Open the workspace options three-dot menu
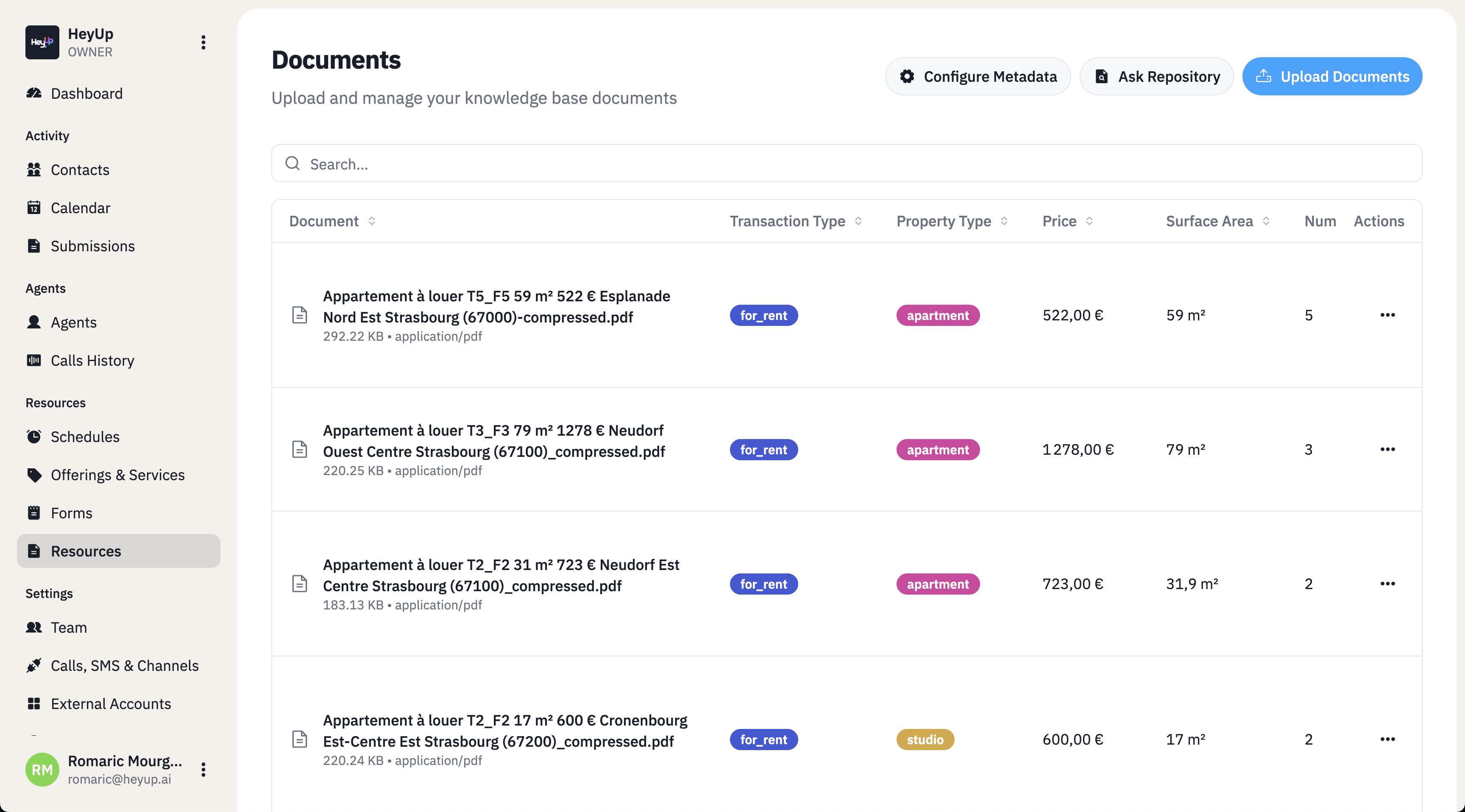 (x=203, y=42)
